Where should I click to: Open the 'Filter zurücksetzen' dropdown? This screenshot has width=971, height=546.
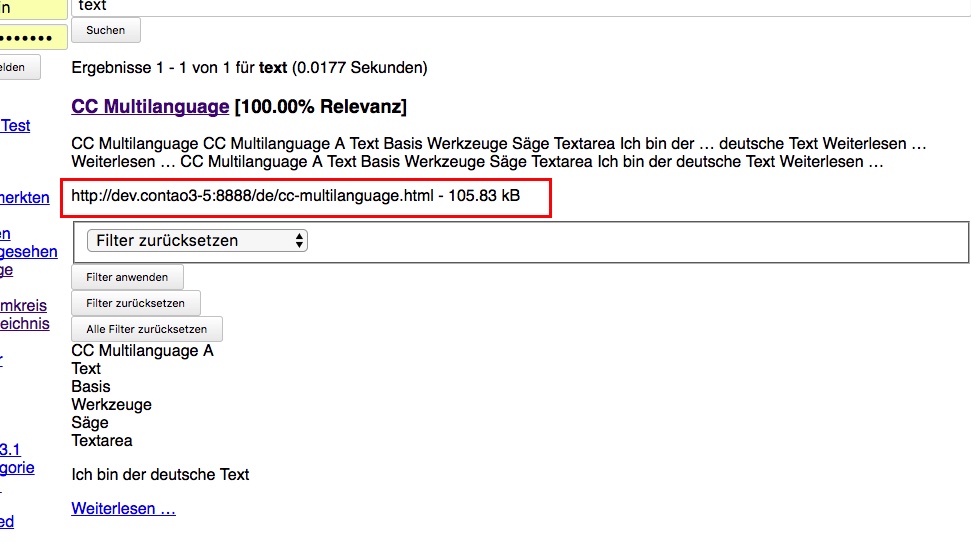(198, 241)
